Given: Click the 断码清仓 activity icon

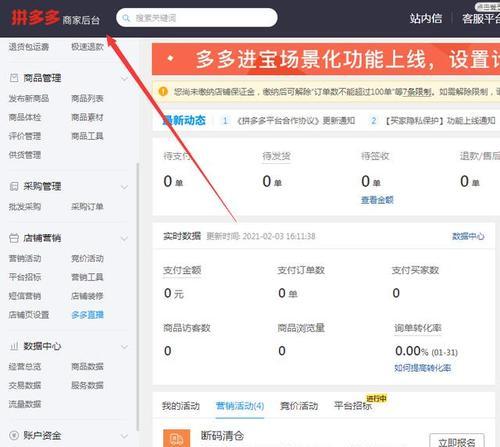Looking at the screenshot, I should (x=177, y=438).
